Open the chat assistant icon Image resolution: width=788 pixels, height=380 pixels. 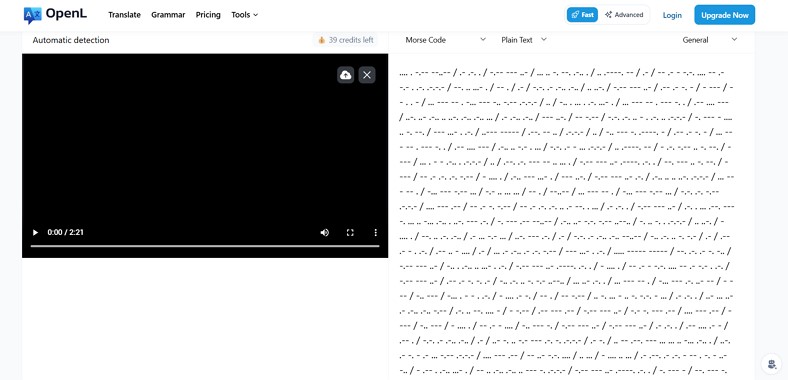coord(771,363)
